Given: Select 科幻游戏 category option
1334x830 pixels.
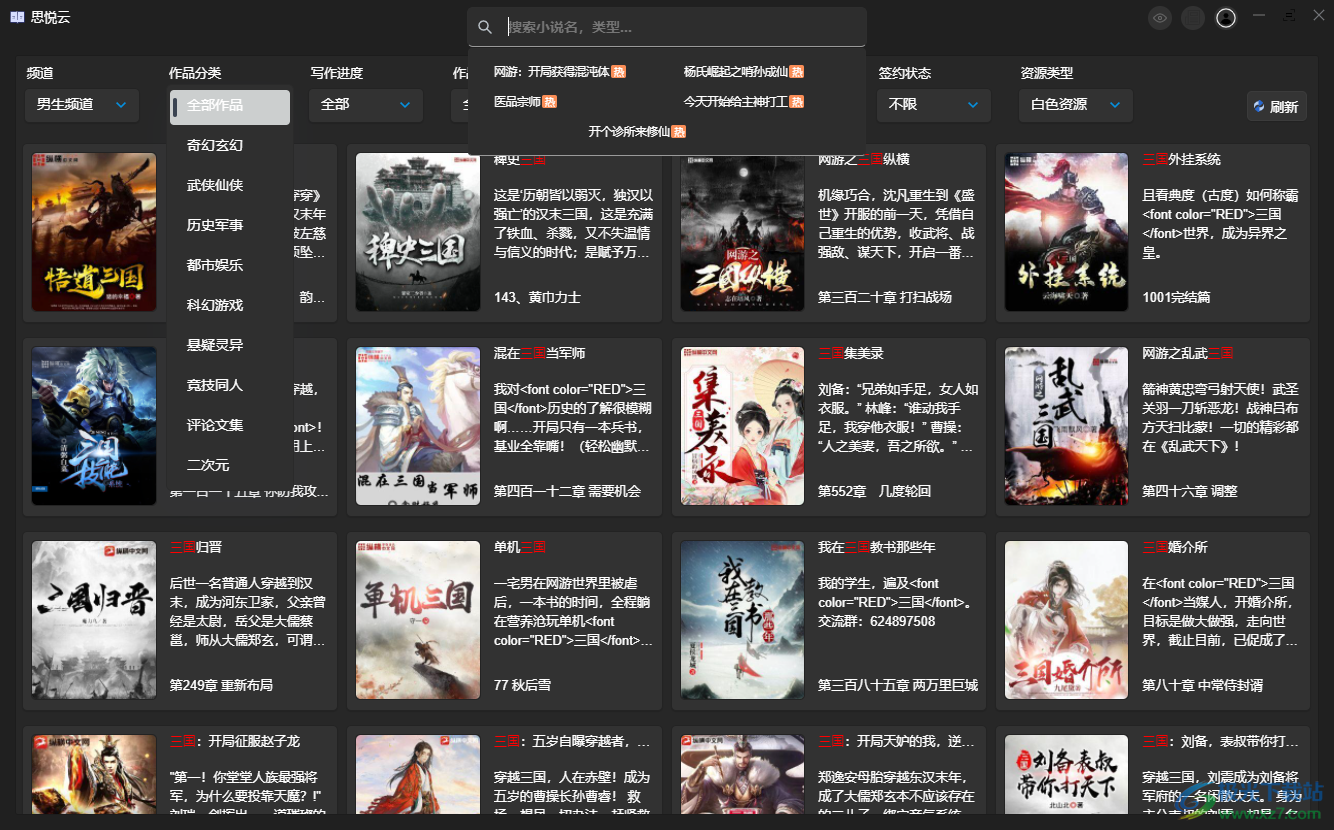Looking at the screenshot, I should click(230, 305).
